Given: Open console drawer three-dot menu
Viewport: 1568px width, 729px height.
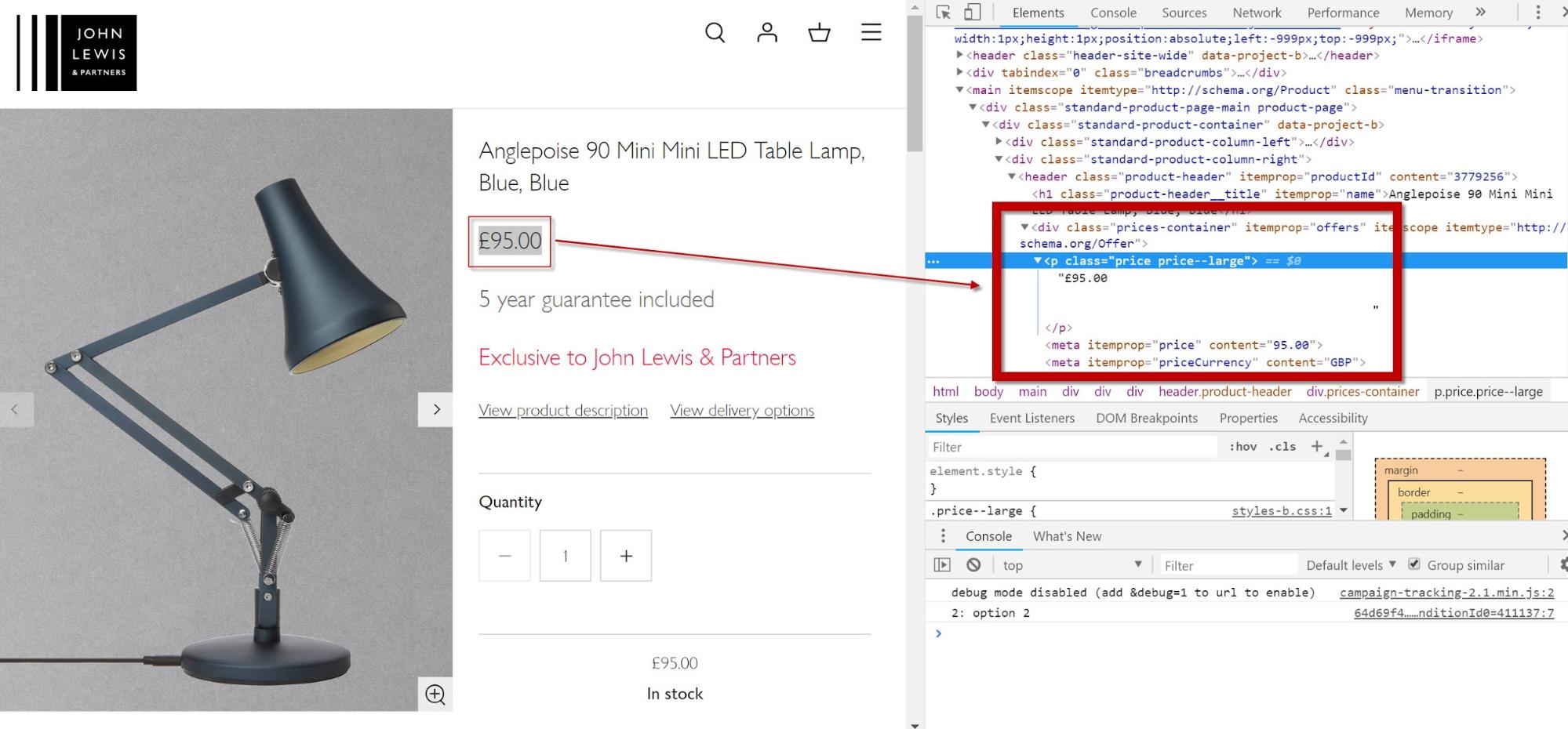Looking at the screenshot, I should click(943, 536).
